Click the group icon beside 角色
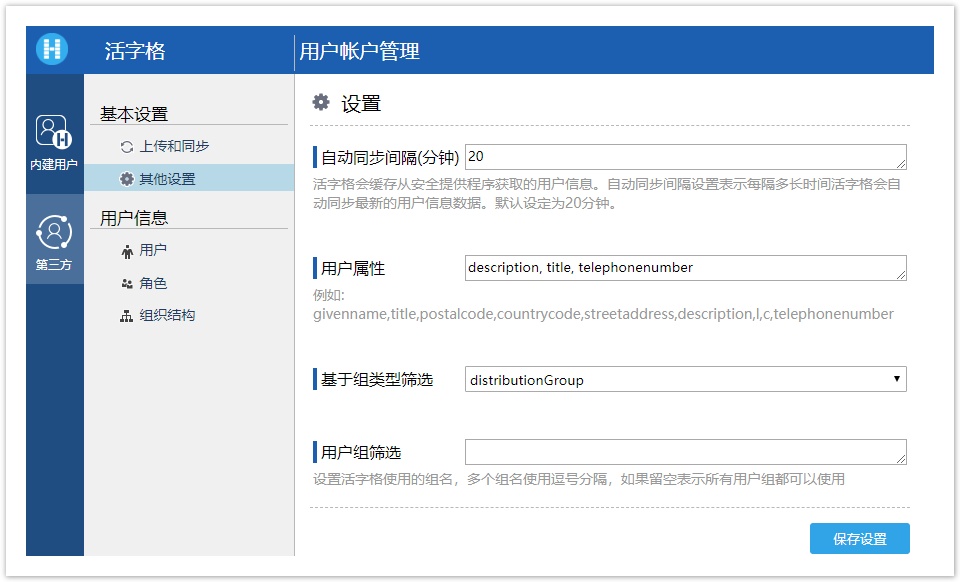The width and height of the screenshot is (960, 582). 127,284
